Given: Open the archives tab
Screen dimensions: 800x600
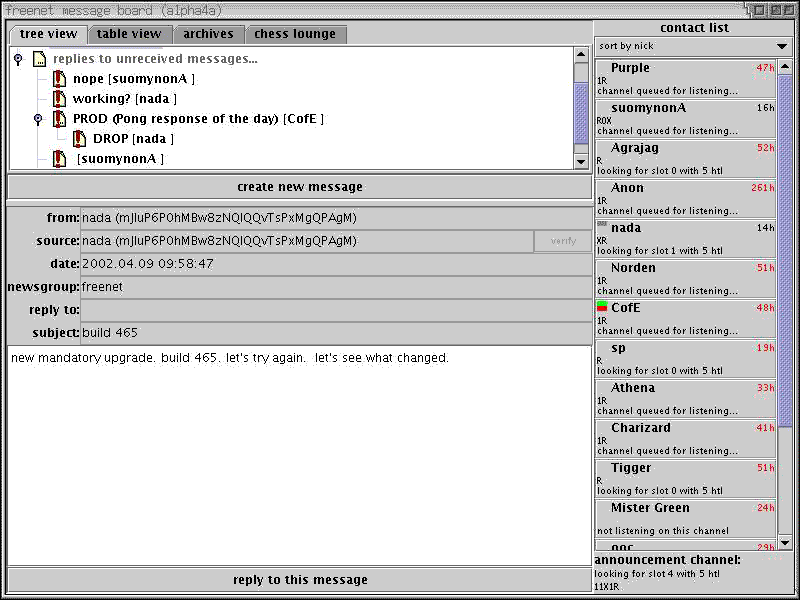Looking at the screenshot, I should click(x=208, y=34).
